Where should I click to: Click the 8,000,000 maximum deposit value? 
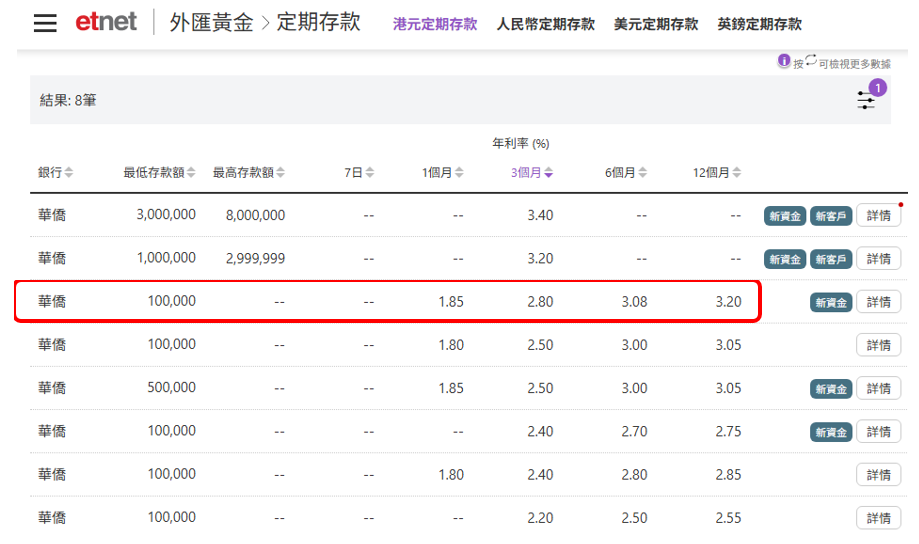point(256,215)
